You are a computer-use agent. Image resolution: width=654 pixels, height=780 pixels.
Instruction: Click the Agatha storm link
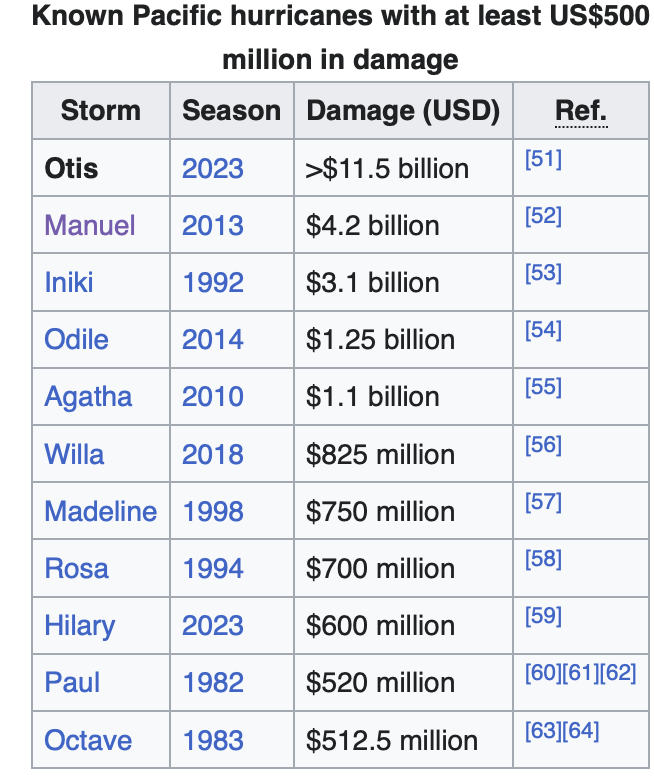(x=88, y=397)
